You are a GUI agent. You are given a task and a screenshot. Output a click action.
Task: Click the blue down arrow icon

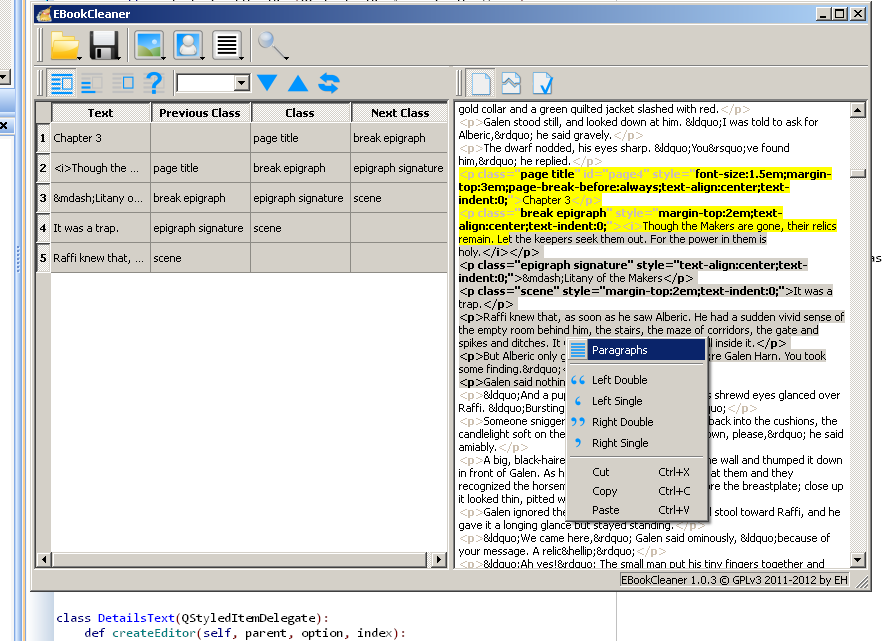click(267, 83)
